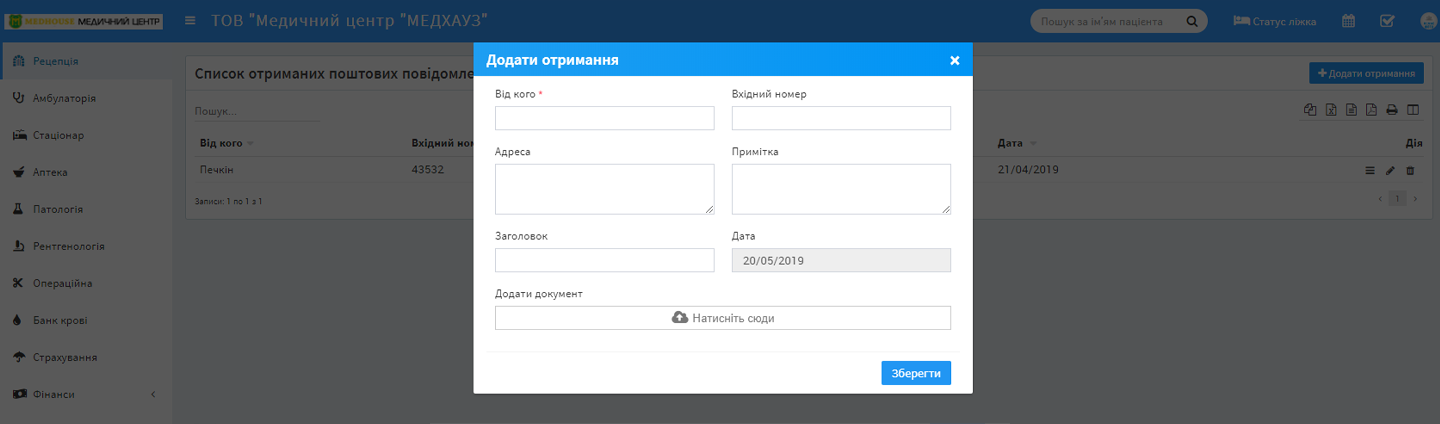This screenshot has height=424, width=1440.
Task: Open the Дата field showing 20/05/2019
Action: [x=841, y=260]
